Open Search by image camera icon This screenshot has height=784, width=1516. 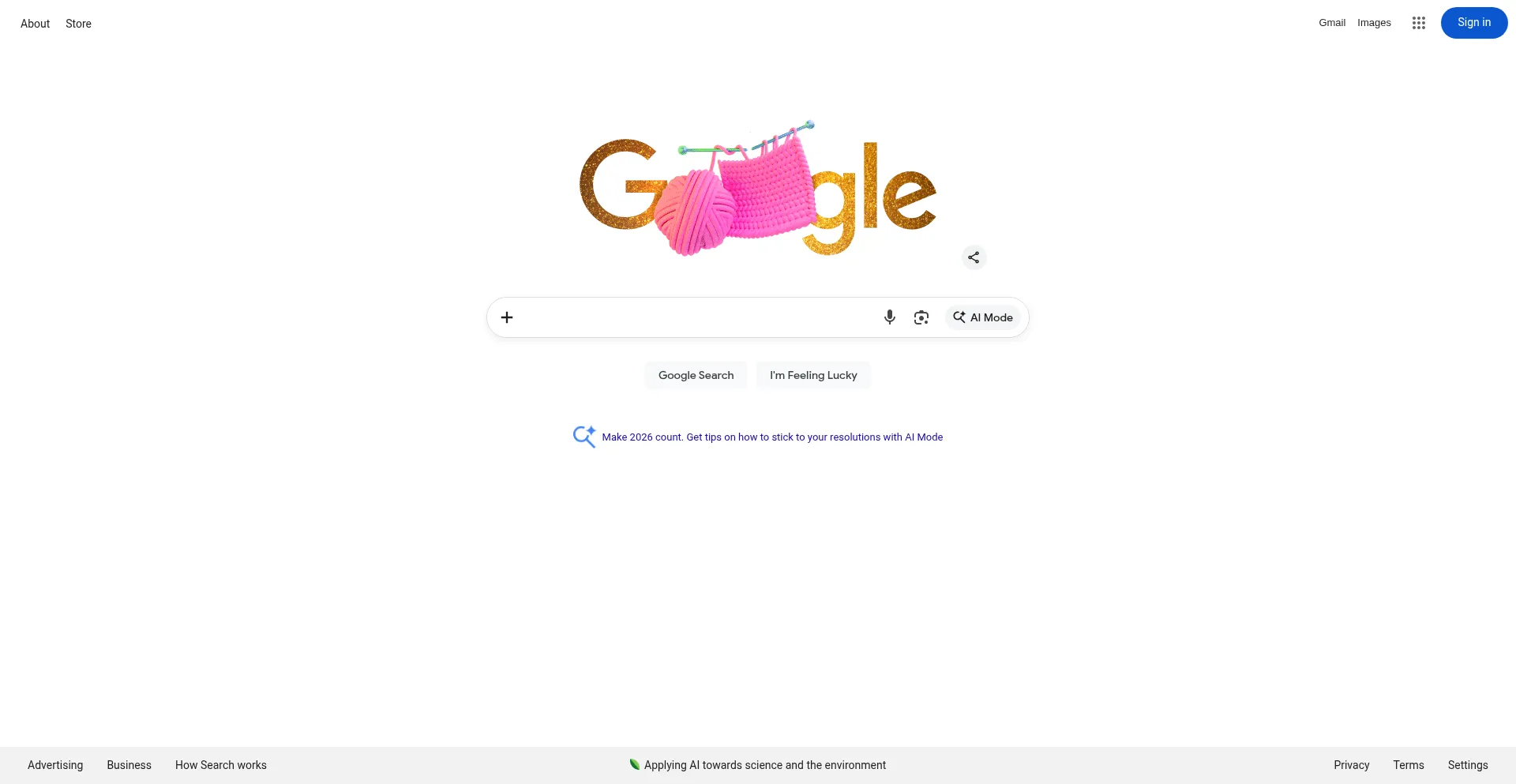point(921,317)
